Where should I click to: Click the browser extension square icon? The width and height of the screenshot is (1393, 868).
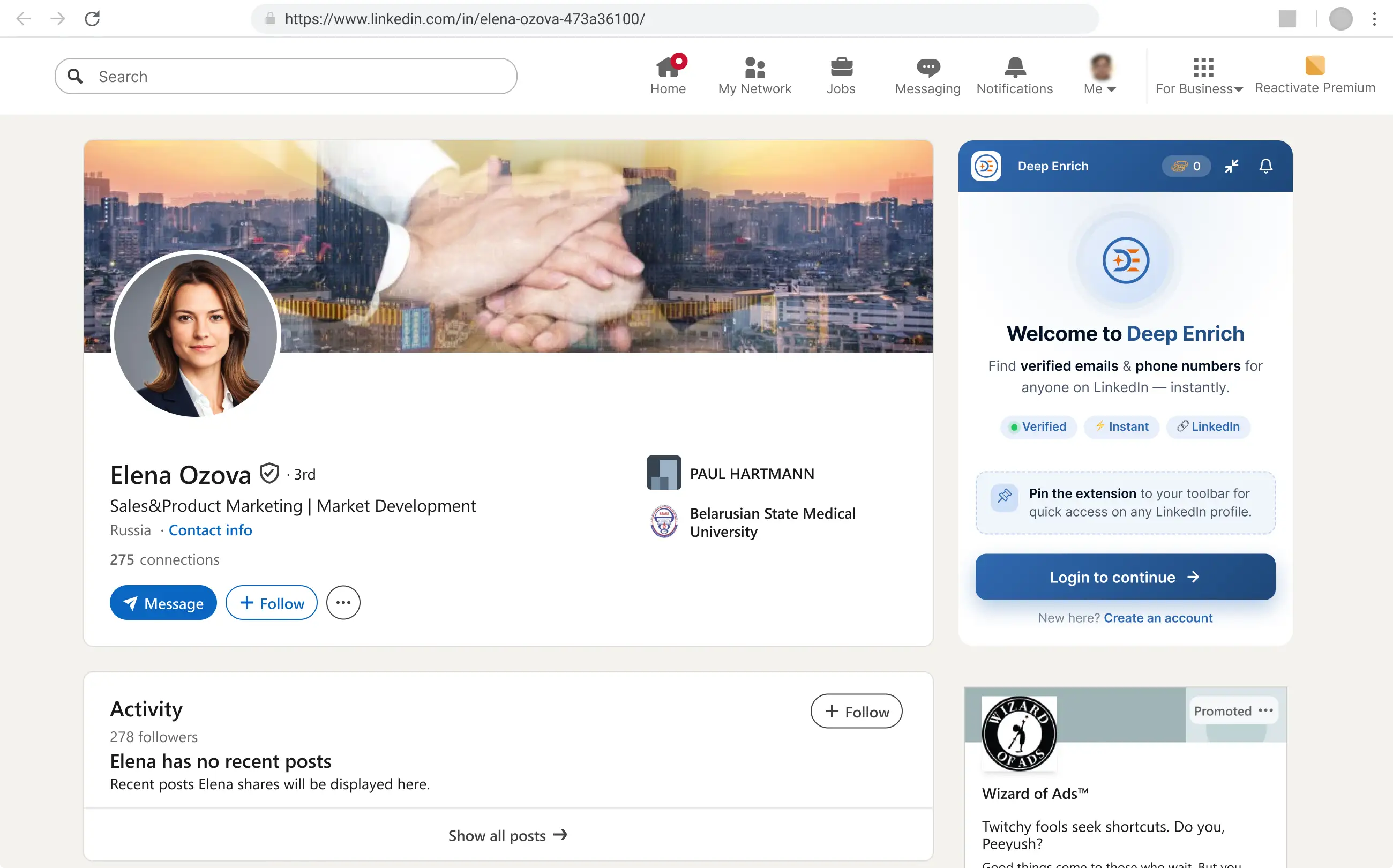point(1287,19)
